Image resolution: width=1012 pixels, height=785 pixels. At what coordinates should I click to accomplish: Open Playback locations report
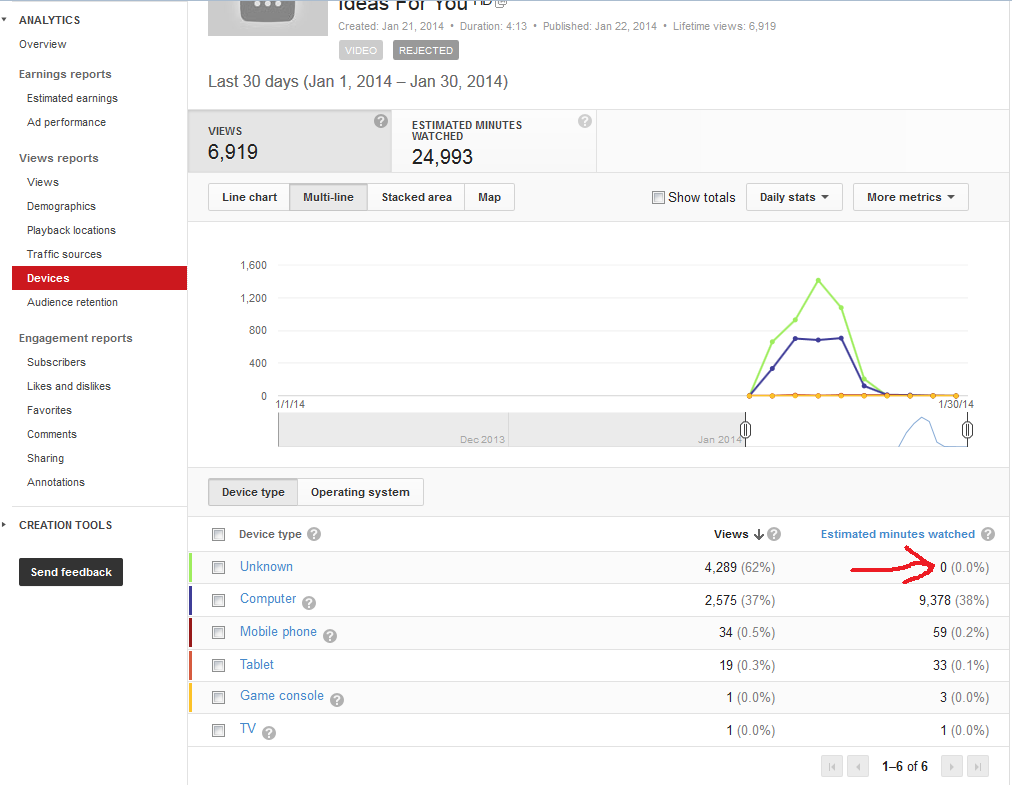click(x=71, y=230)
